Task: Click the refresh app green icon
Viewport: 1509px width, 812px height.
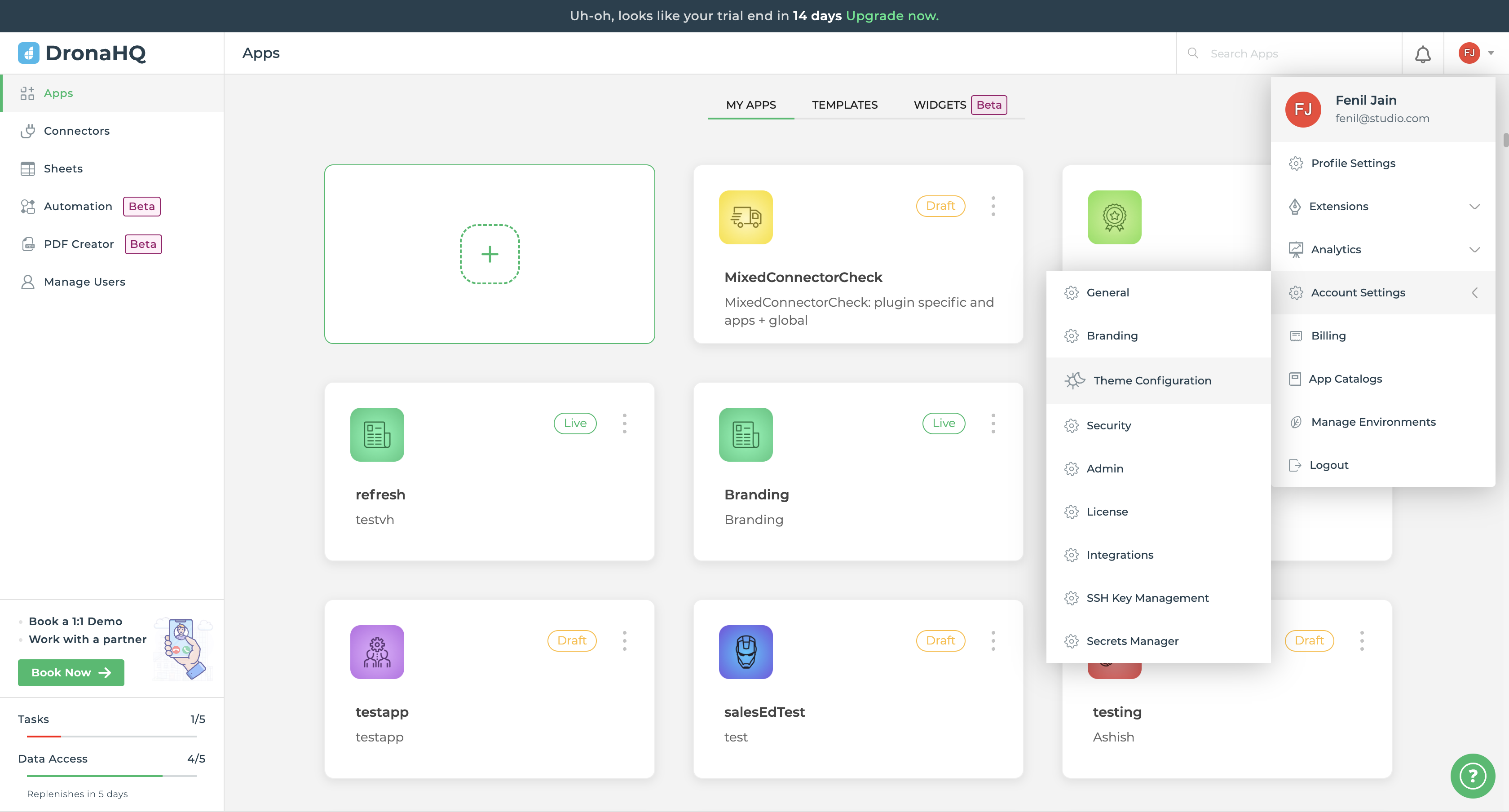Action: [x=377, y=435]
